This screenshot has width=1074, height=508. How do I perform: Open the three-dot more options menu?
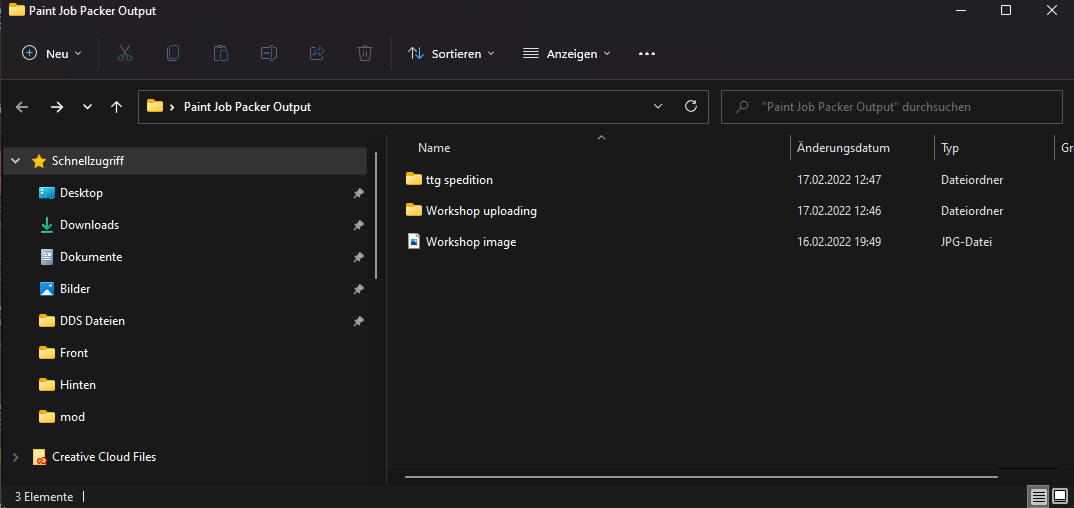pyautogui.click(x=647, y=53)
